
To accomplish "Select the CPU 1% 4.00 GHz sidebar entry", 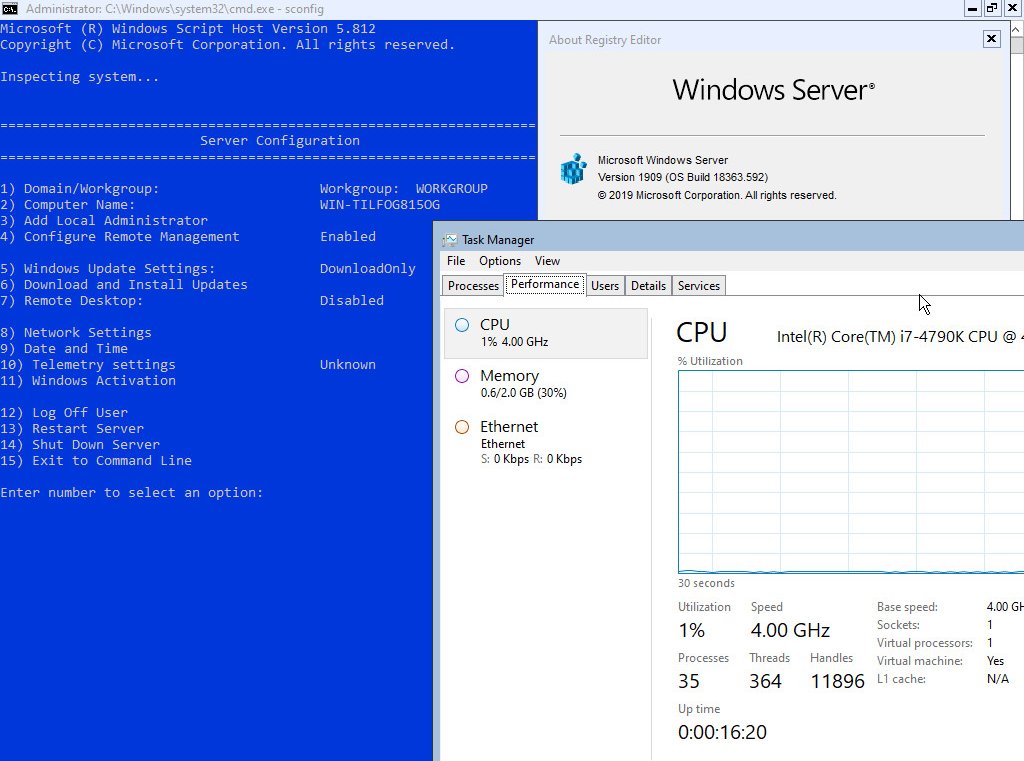I will [546, 332].
